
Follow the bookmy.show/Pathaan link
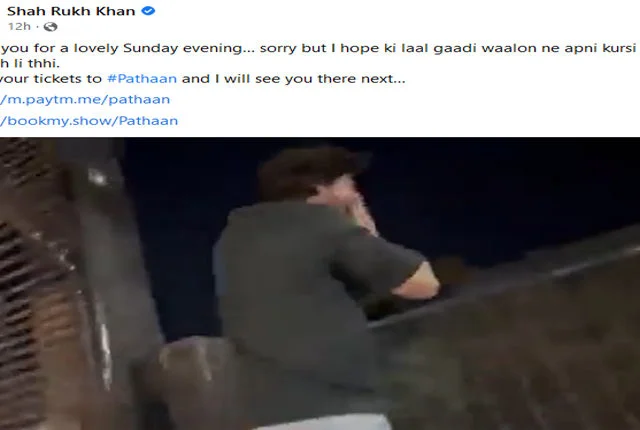tap(89, 121)
